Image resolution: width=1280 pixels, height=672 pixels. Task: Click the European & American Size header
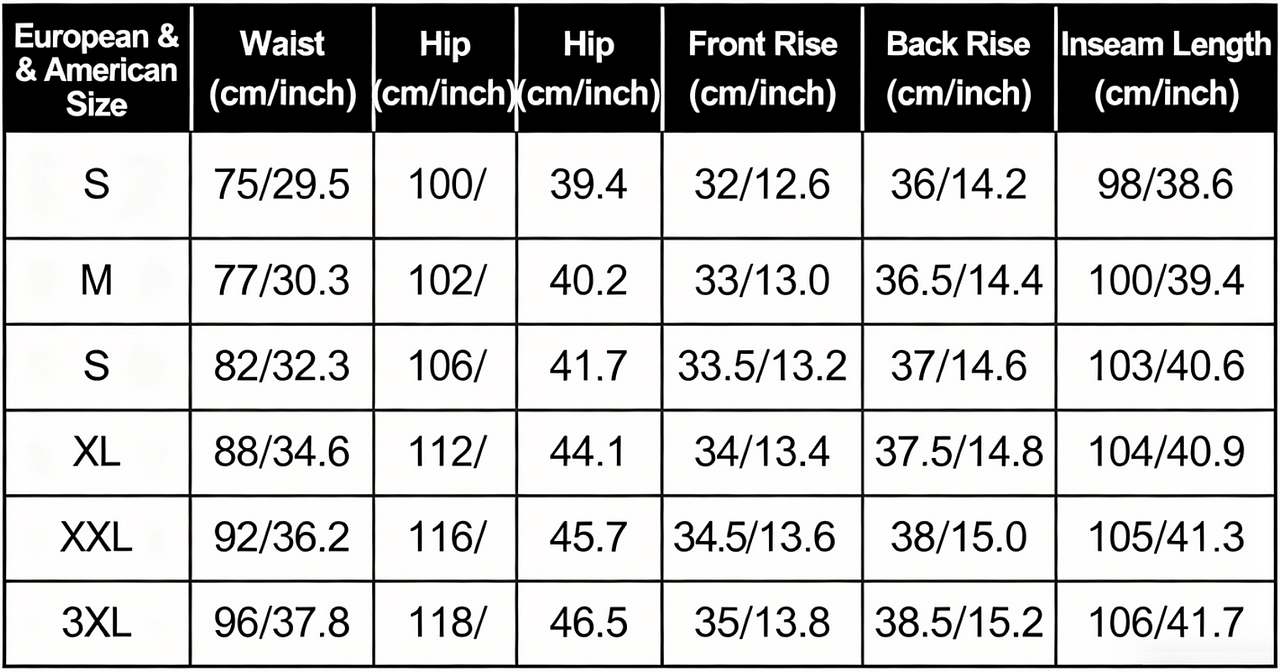point(97,70)
